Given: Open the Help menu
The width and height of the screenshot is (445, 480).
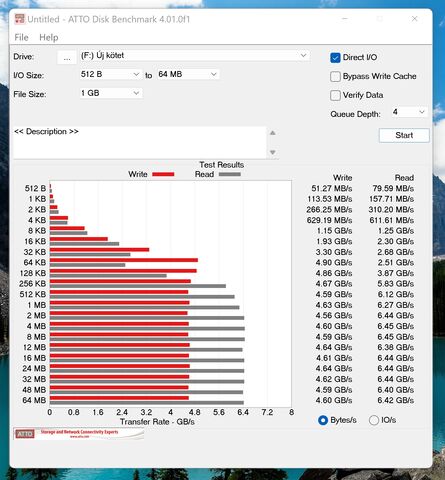Looking at the screenshot, I should pyautogui.click(x=49, y=37).
